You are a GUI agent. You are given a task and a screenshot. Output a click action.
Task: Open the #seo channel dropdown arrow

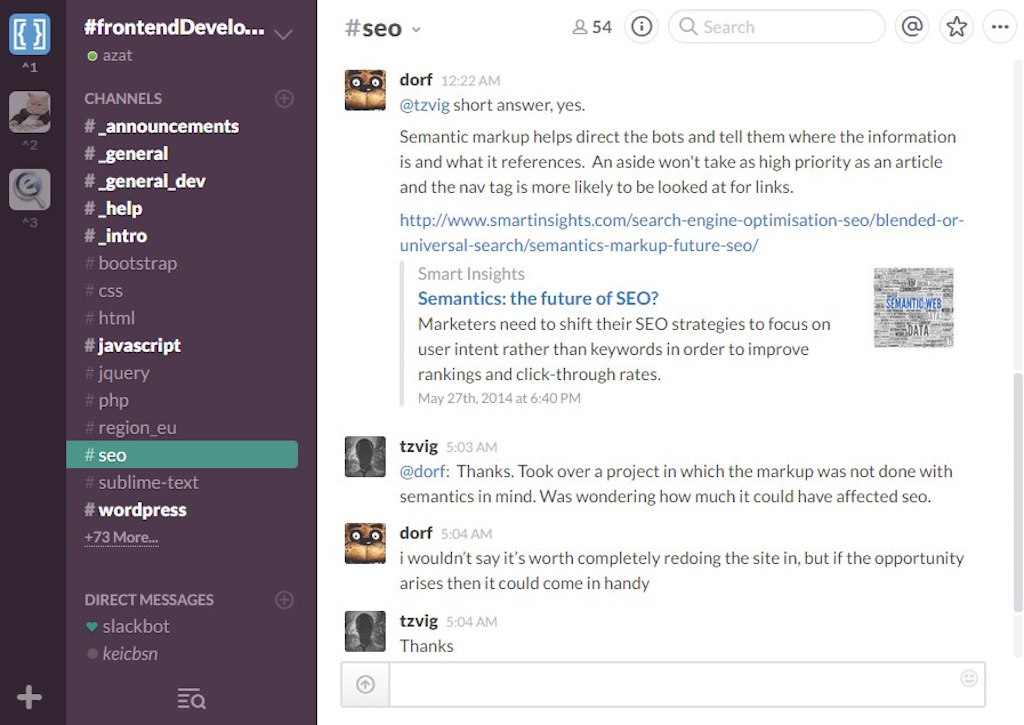(x=416, y=30)
